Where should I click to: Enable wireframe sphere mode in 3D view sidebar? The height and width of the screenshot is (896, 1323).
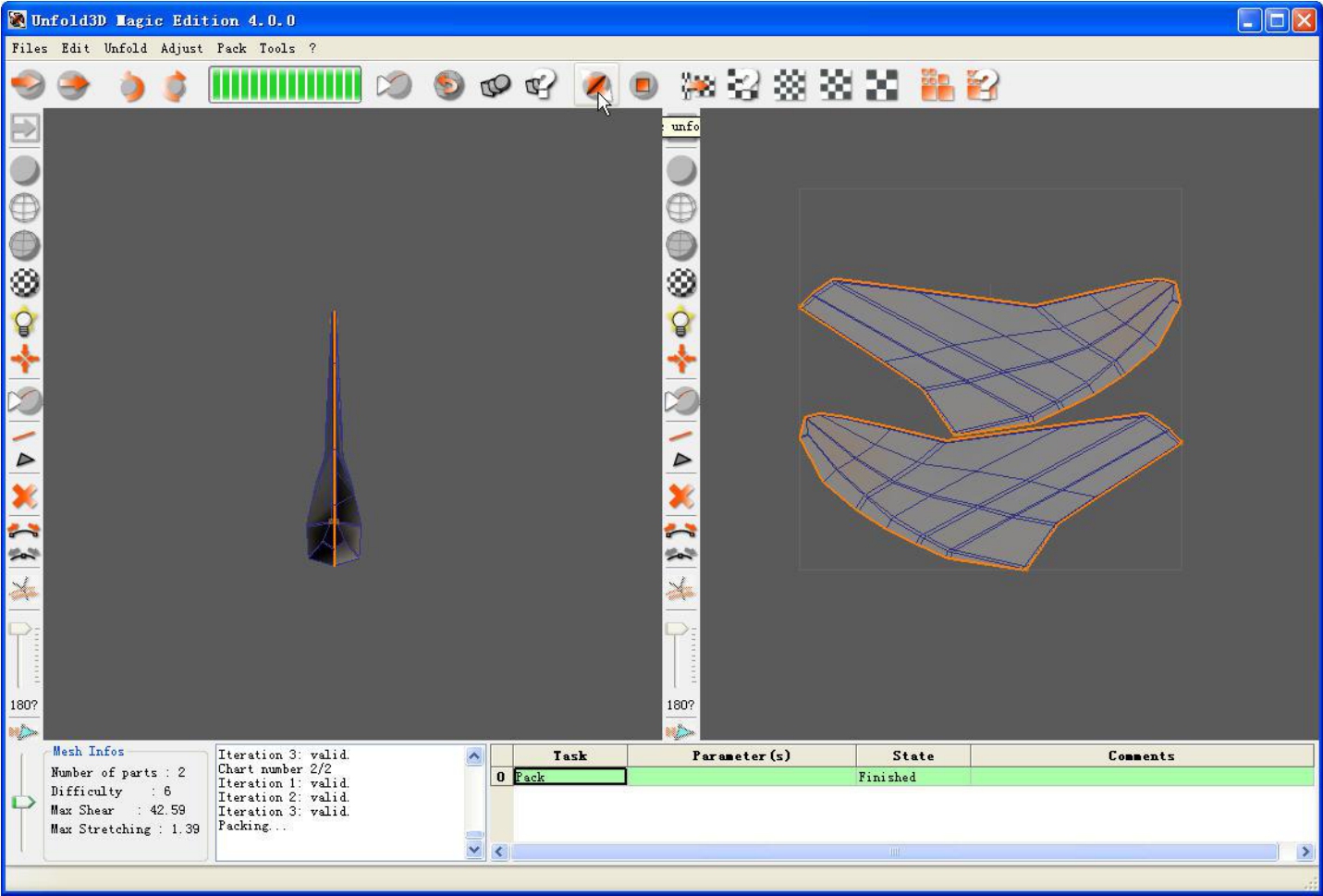click(25, 208)
